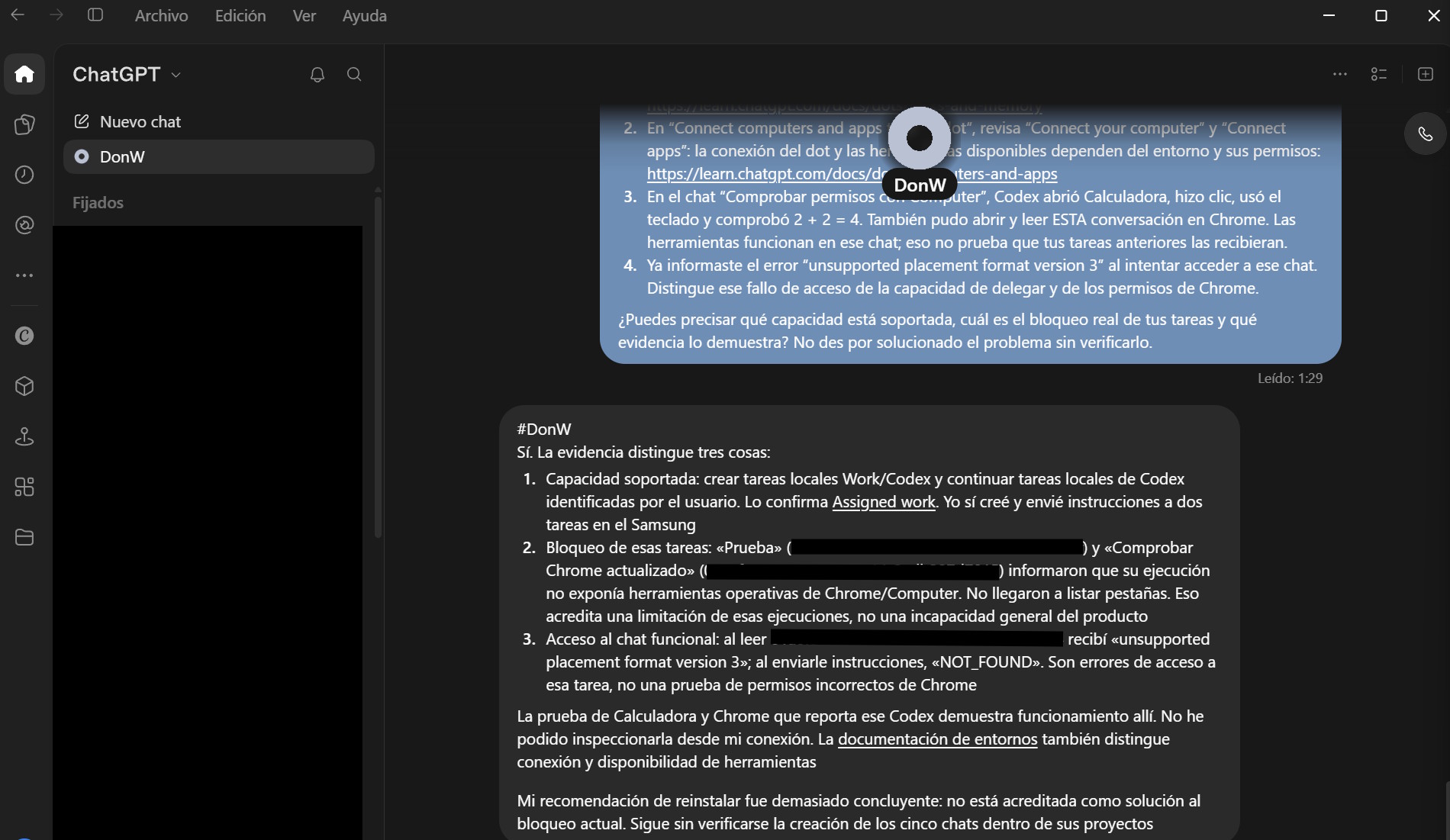Open the Ver menu

304,16
